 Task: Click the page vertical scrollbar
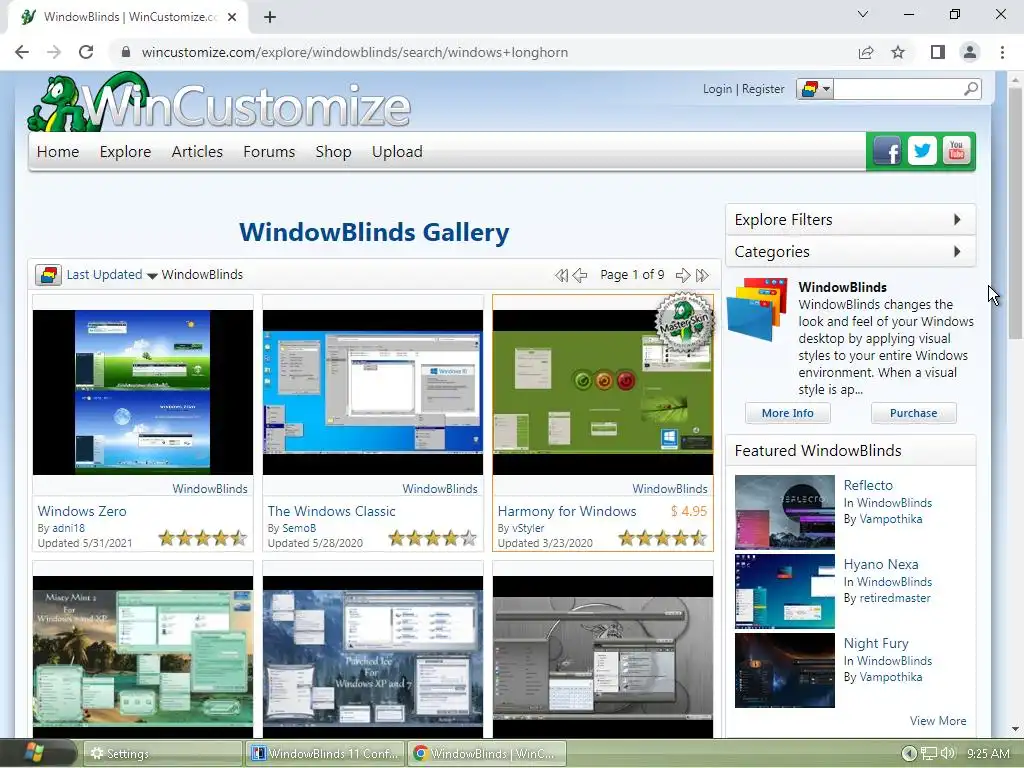click(1015, 213)
